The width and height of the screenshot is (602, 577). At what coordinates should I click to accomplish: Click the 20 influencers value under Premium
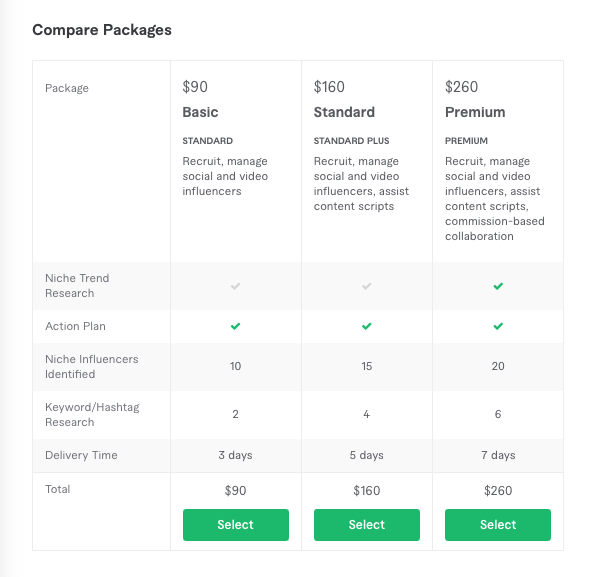[x=498, y=366]
